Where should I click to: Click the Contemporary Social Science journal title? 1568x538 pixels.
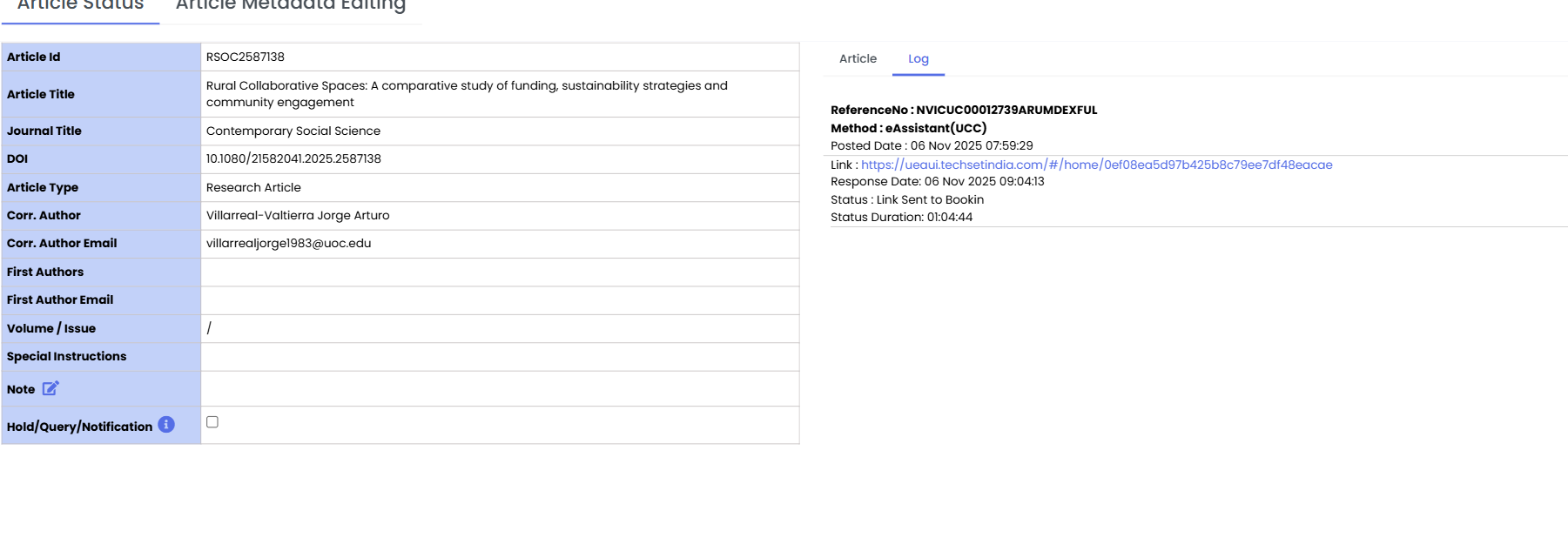click(293, 131)
